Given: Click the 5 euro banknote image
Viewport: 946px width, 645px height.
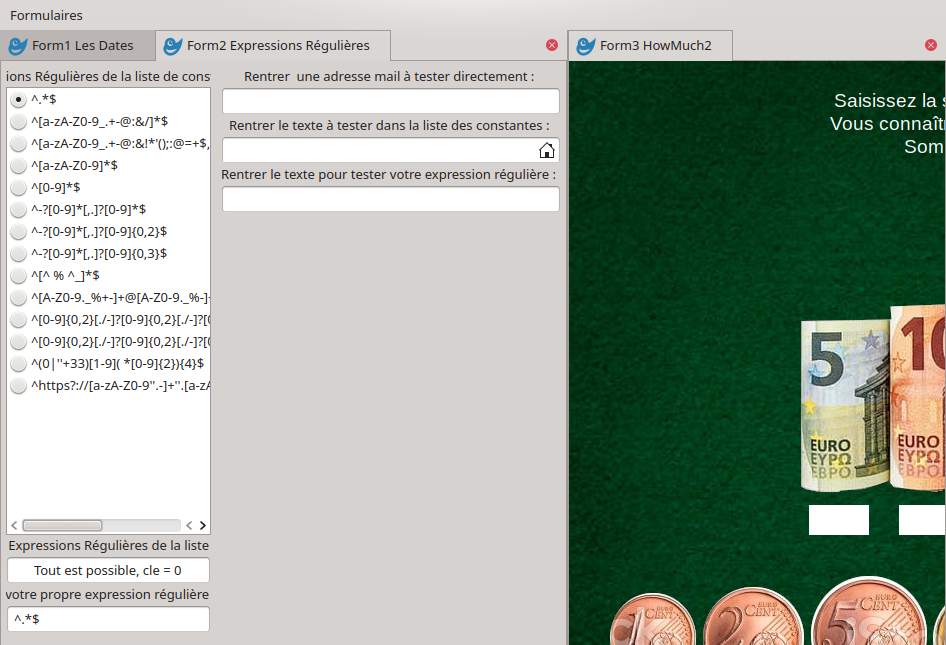Looking at the screenshot, I should pos(846,405).
